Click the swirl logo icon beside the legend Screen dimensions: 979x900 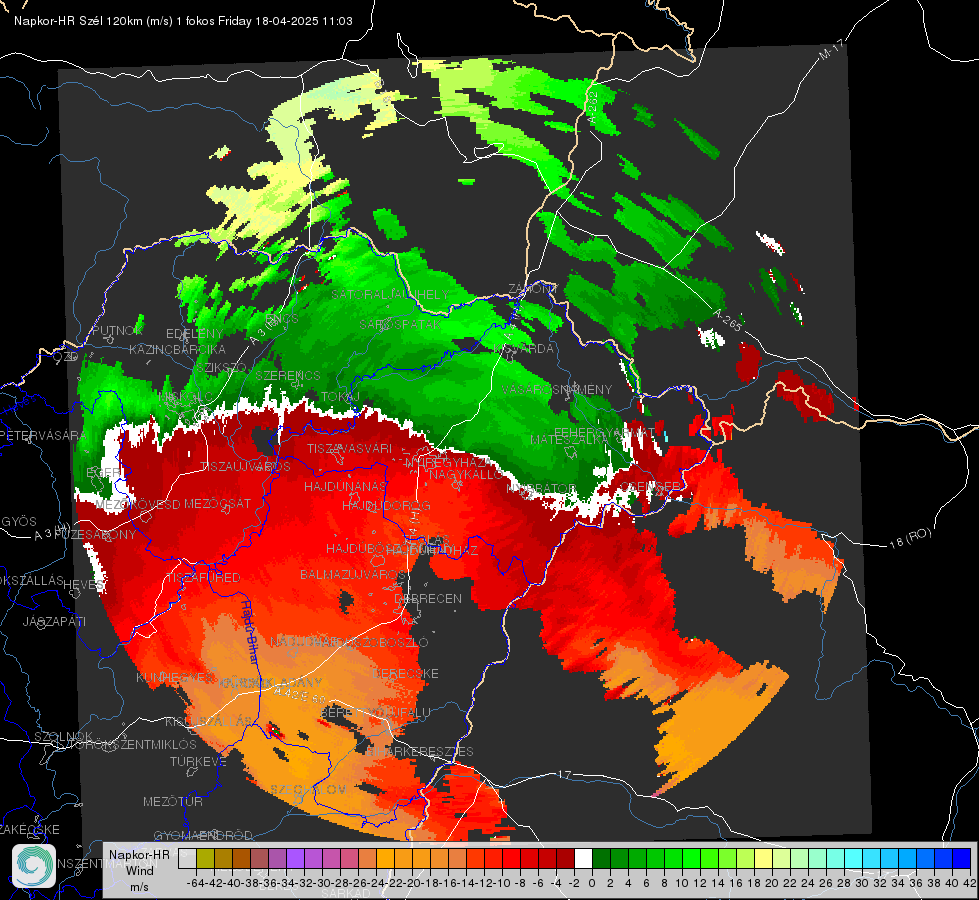(x=34, y=866)
